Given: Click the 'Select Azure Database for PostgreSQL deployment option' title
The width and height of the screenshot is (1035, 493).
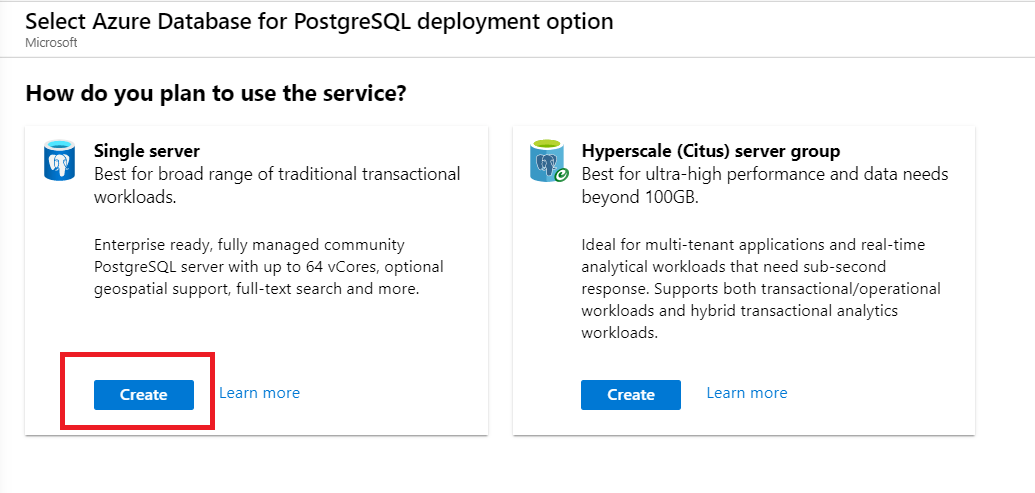Looking at the screenshot, I should 319,21.
